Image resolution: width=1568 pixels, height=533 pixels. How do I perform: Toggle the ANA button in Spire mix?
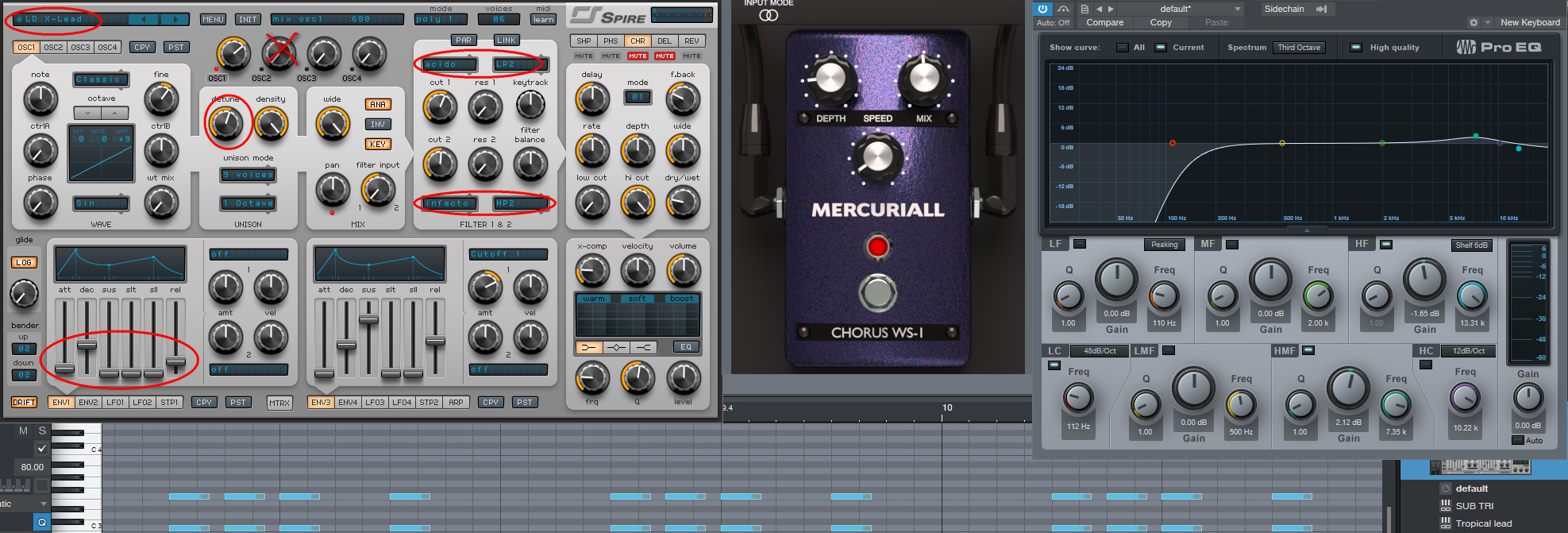(378, 104)
